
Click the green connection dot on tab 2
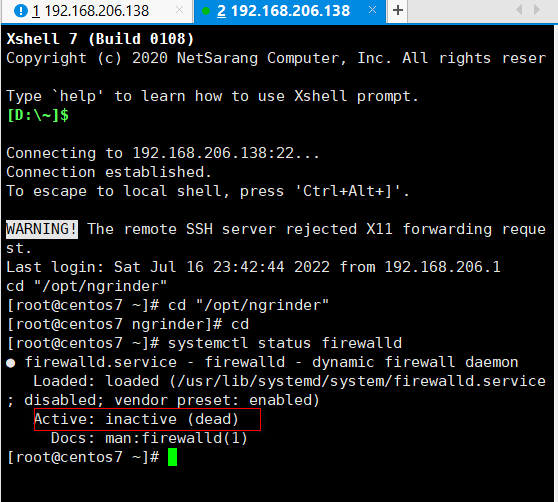(x=206, y=11)
